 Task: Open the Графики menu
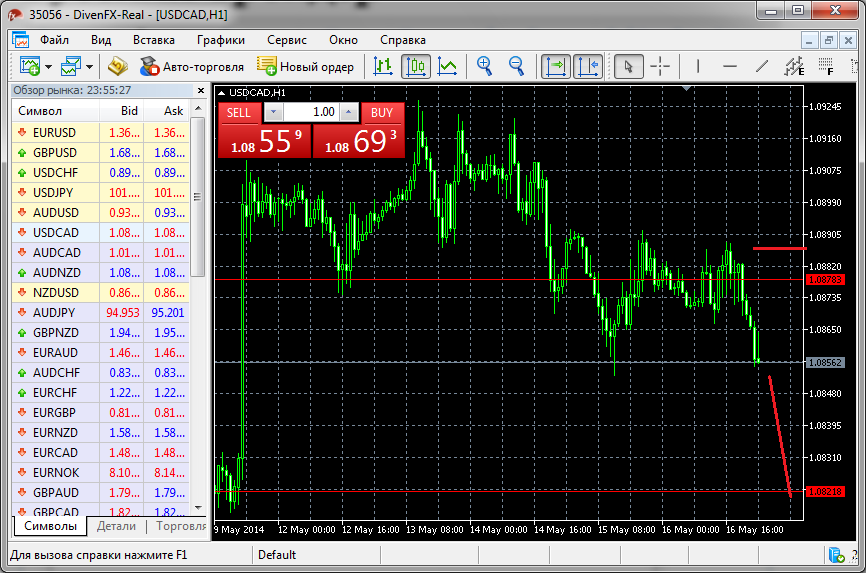(220, 40)
